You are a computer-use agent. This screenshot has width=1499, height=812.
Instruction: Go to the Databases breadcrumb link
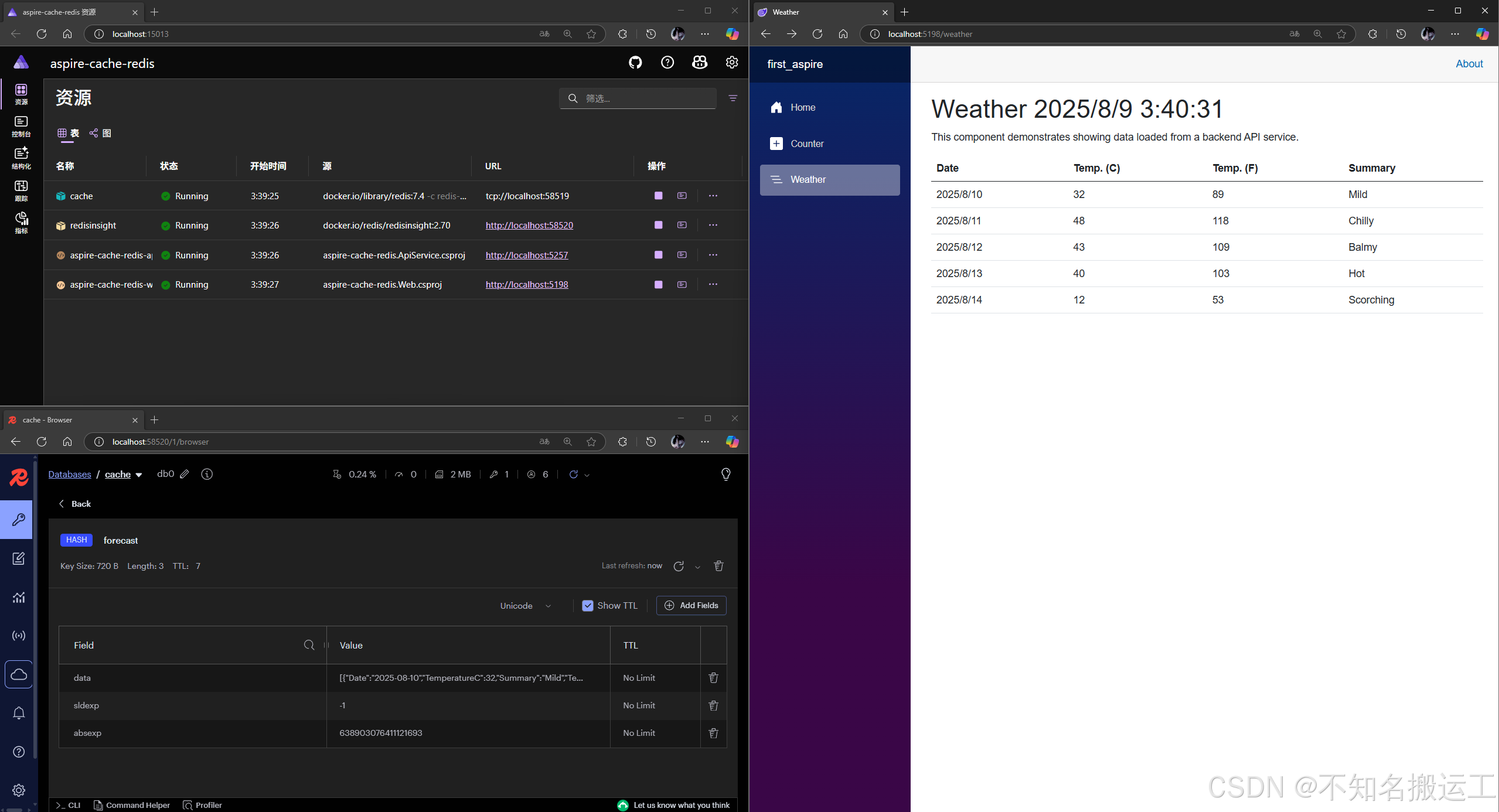[70, 475]
